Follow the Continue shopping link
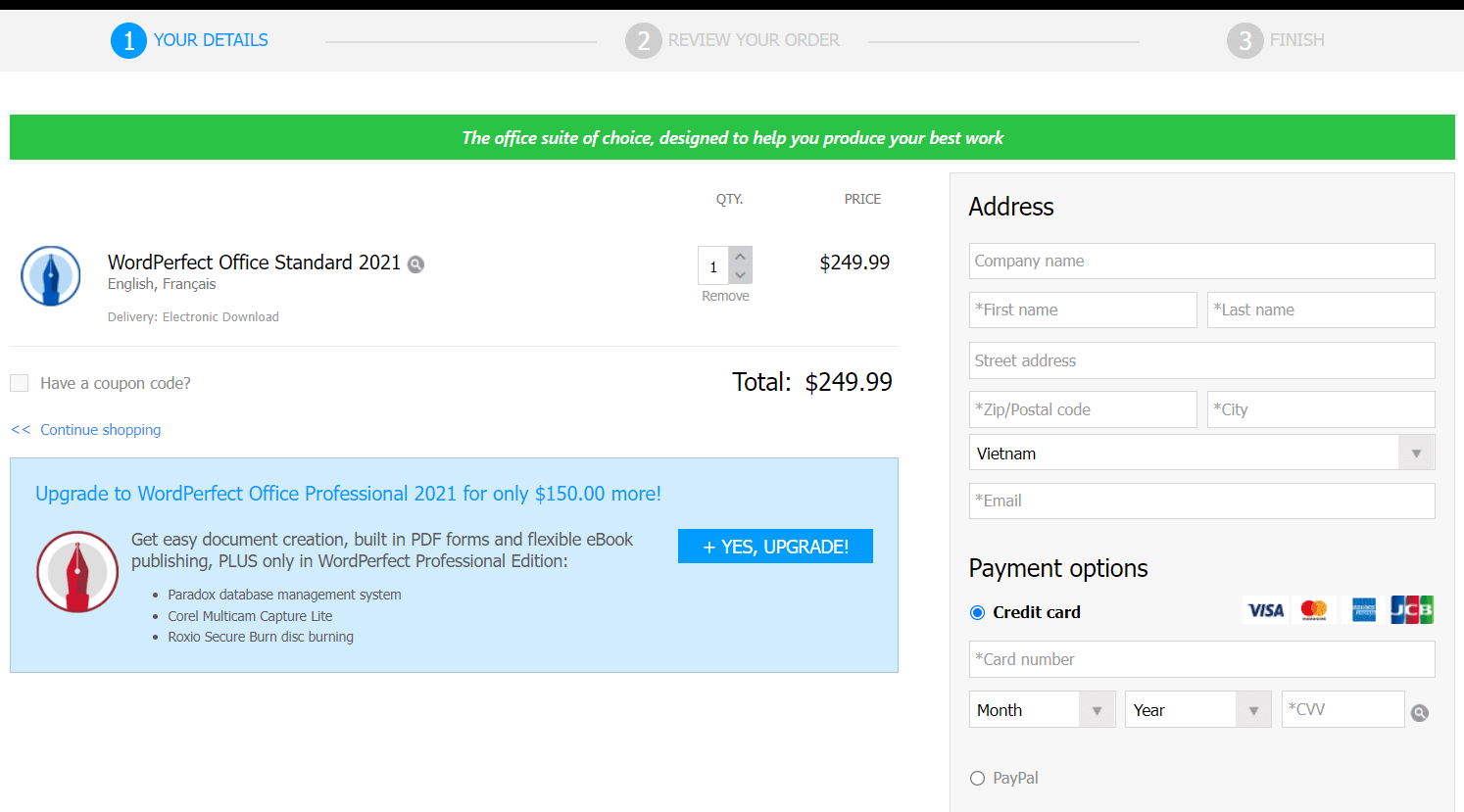Screen dimensions: 1464x812 coord(100,430)
